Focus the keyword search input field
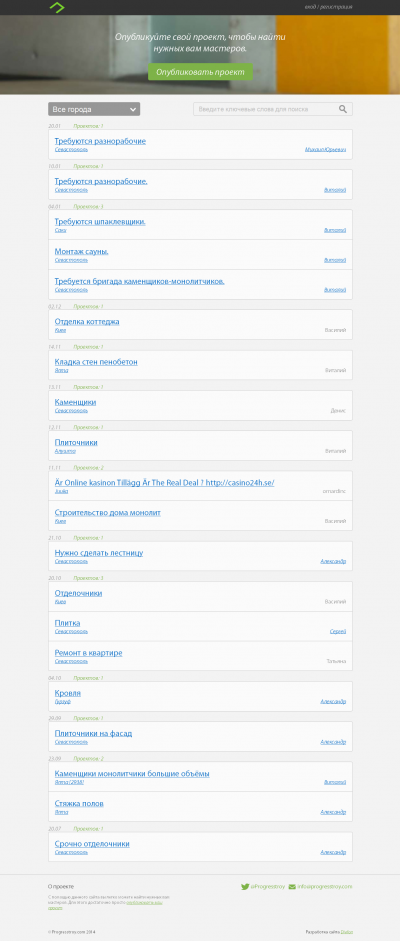Image resolution: width=400 pixels, height=941 pixels. tap(273, 109)
